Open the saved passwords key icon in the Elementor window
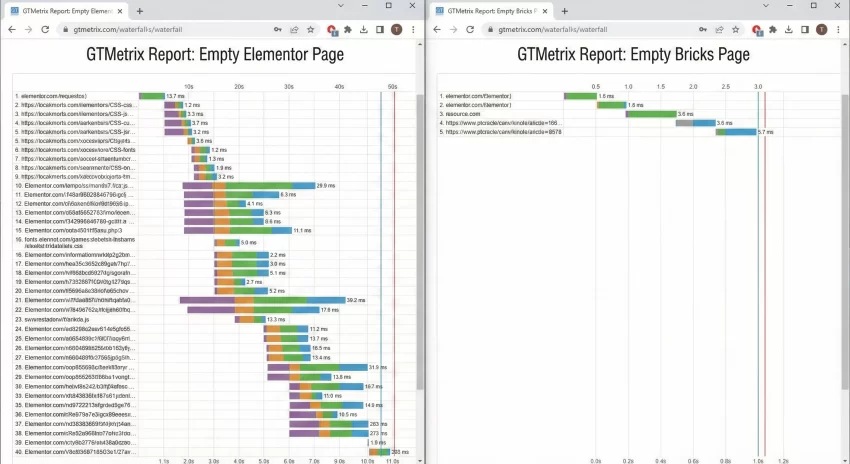 click(278, 29)
